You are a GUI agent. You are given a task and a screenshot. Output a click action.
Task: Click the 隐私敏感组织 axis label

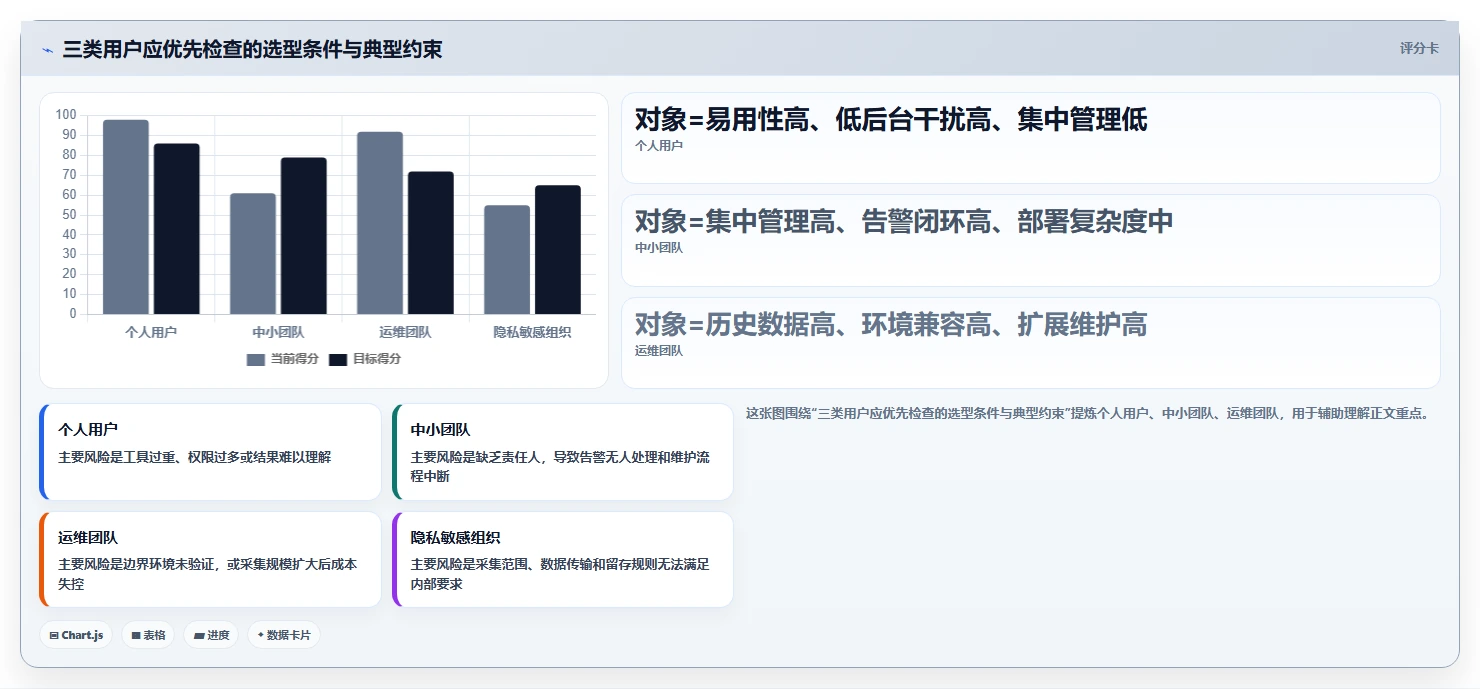(532, 332)
